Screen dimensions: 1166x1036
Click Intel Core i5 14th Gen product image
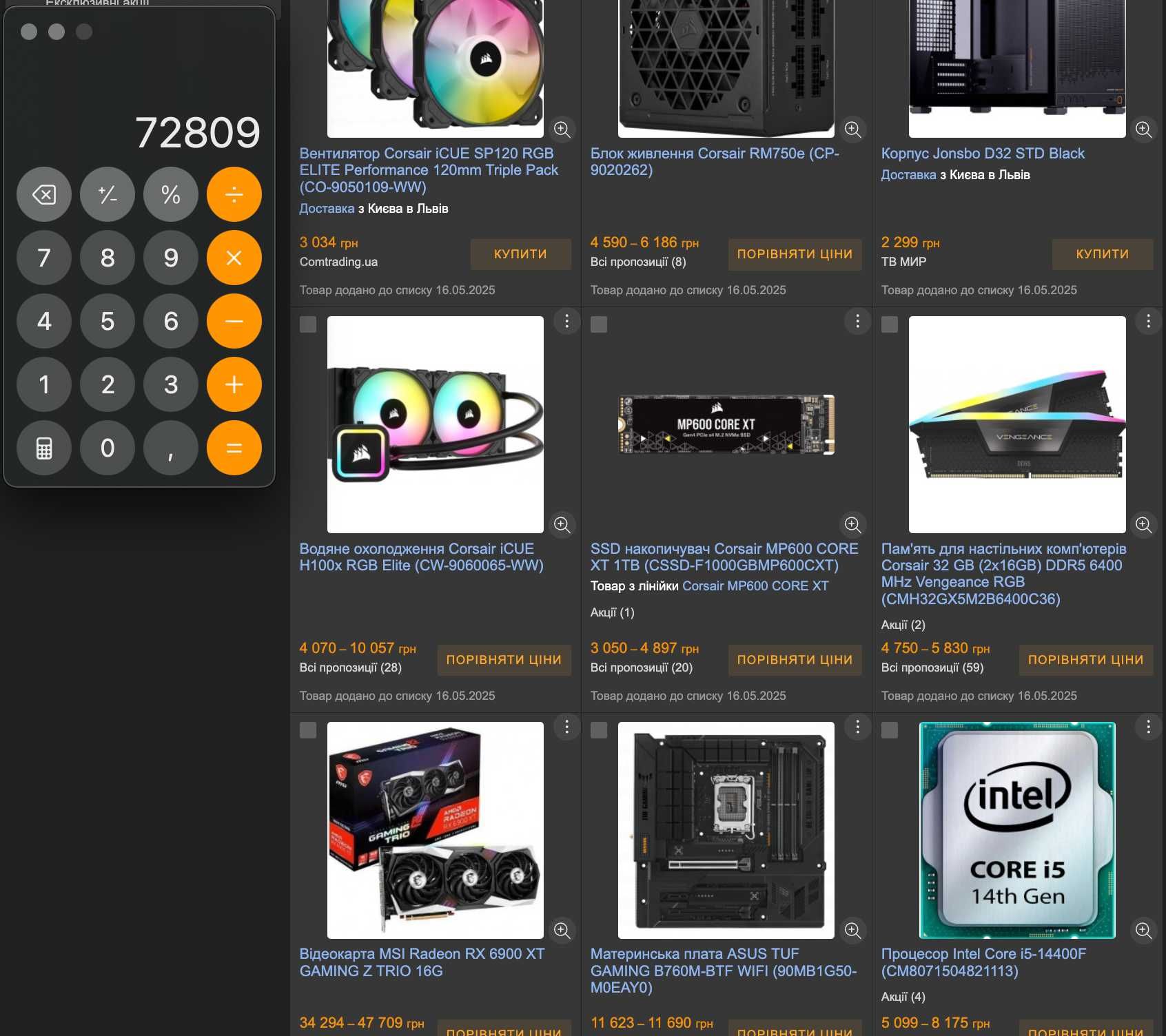(x=1017, y=830)
